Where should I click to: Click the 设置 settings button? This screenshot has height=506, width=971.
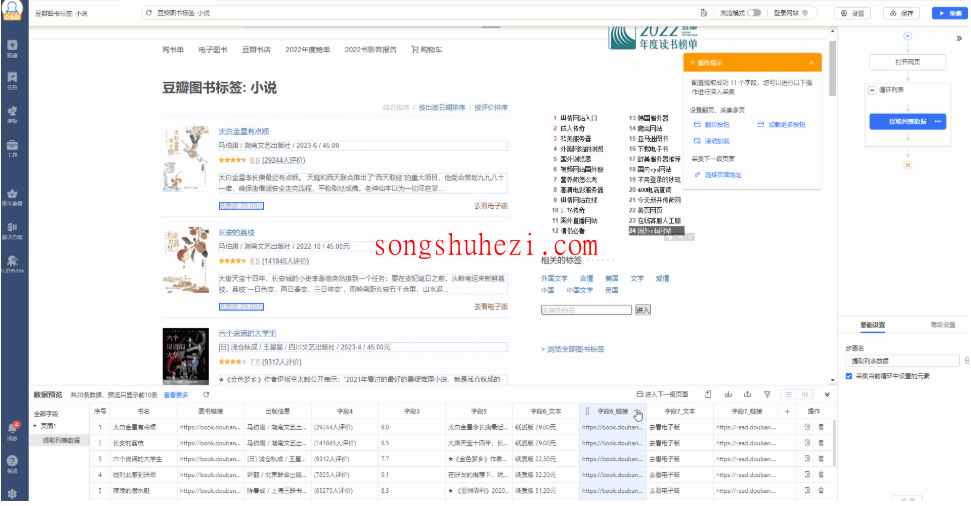pyautogui.click(x=853, y=13)
